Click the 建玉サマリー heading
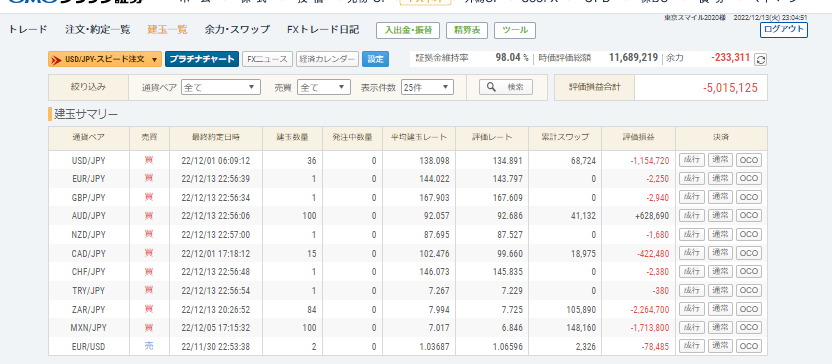The height and width of the screenshot is (364, 832). pos(86,114)
